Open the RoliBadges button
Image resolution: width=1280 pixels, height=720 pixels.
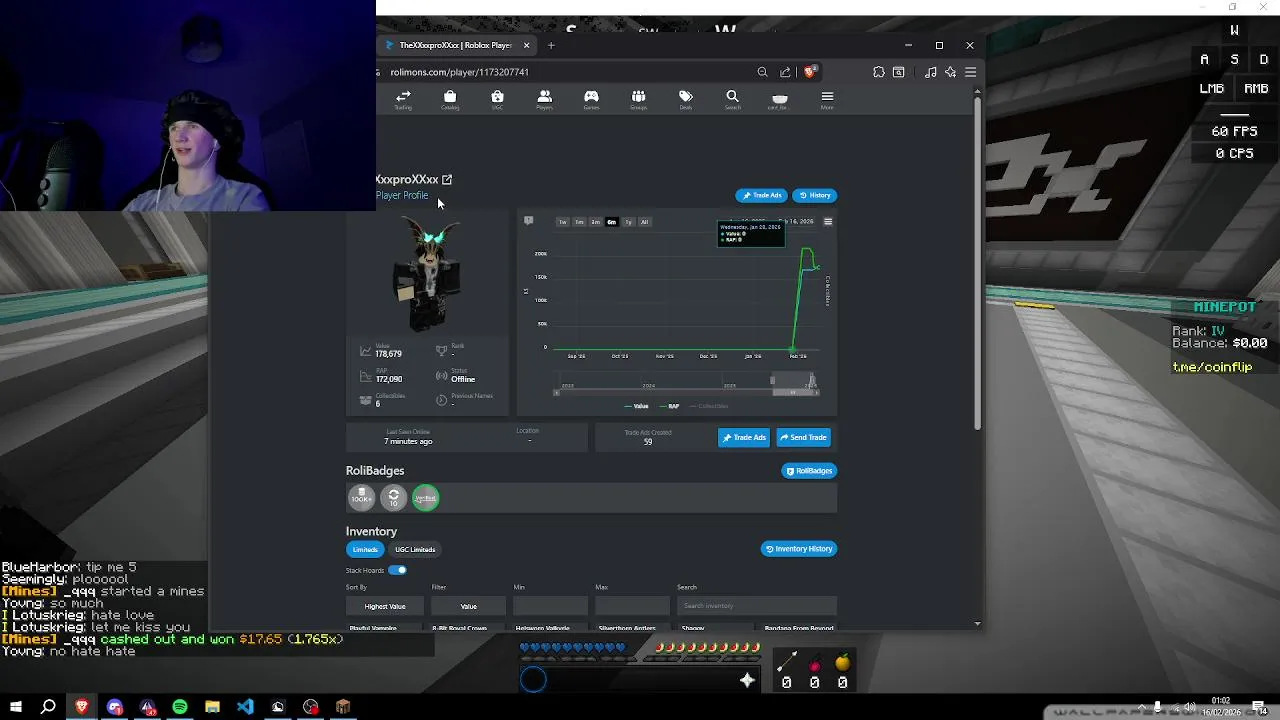[809, 471]
